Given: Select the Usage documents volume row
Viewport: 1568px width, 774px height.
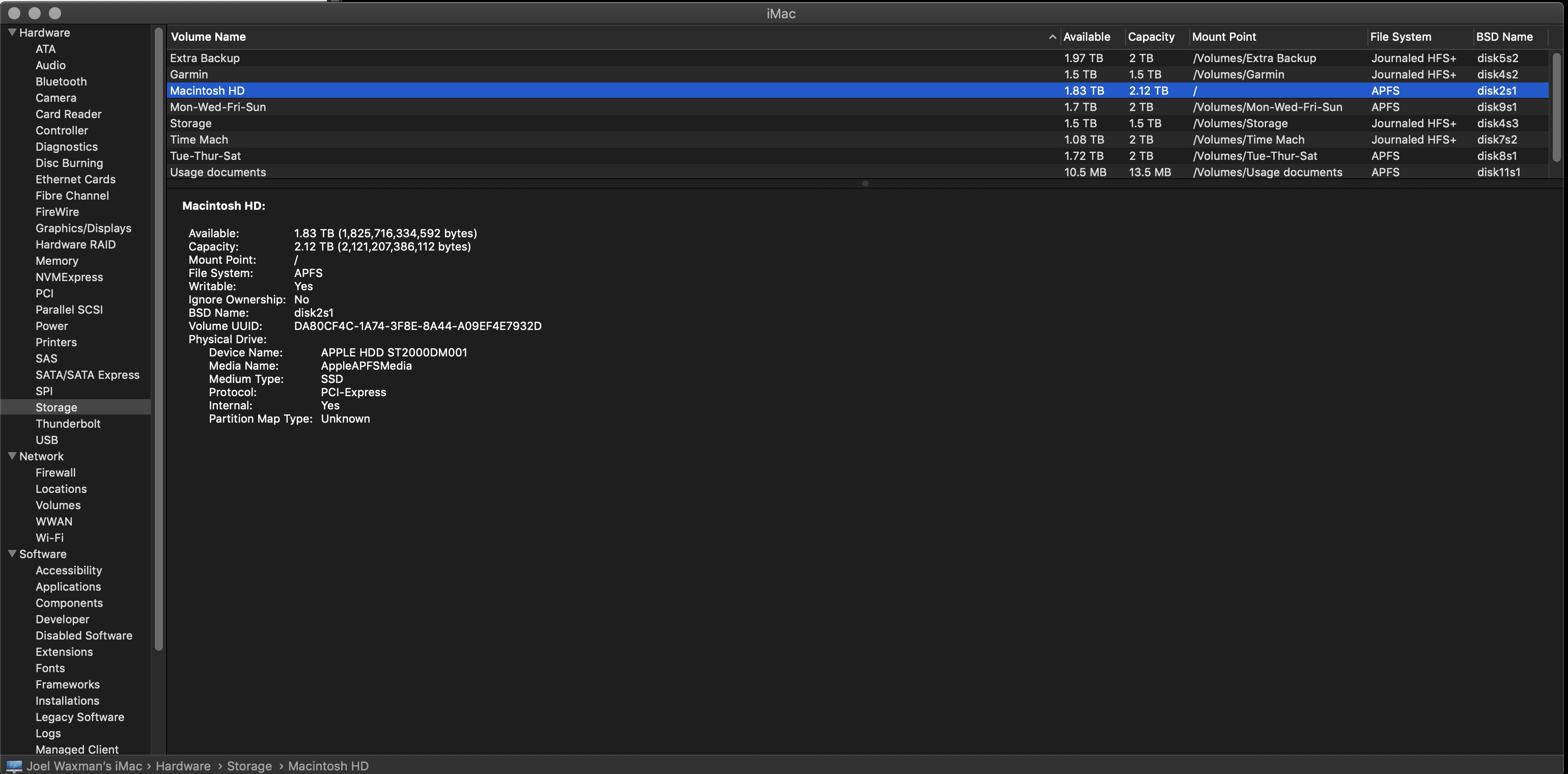Looking at the screenshot, I should pyautogui.click(x=218, y=172).
